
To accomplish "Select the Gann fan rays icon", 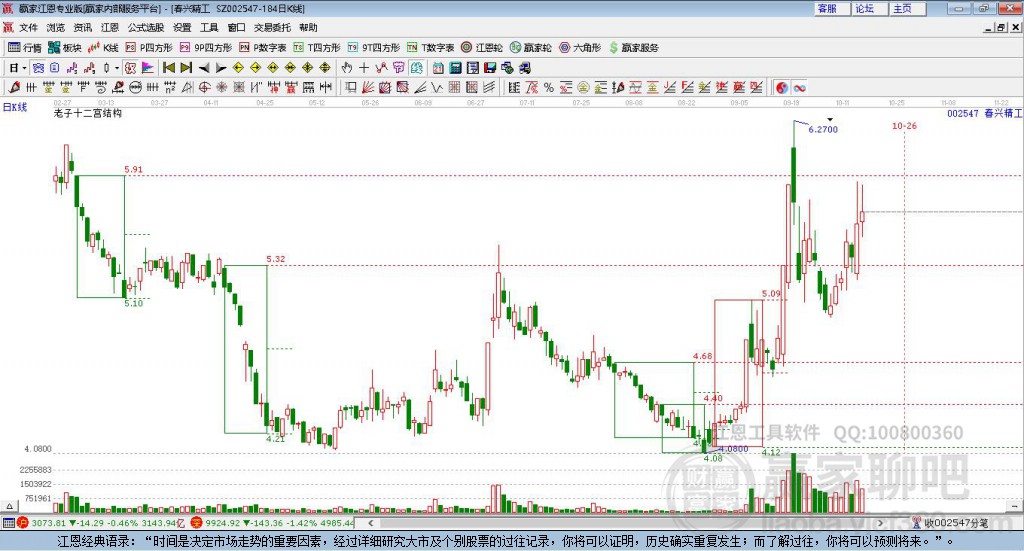I will 368,87.
